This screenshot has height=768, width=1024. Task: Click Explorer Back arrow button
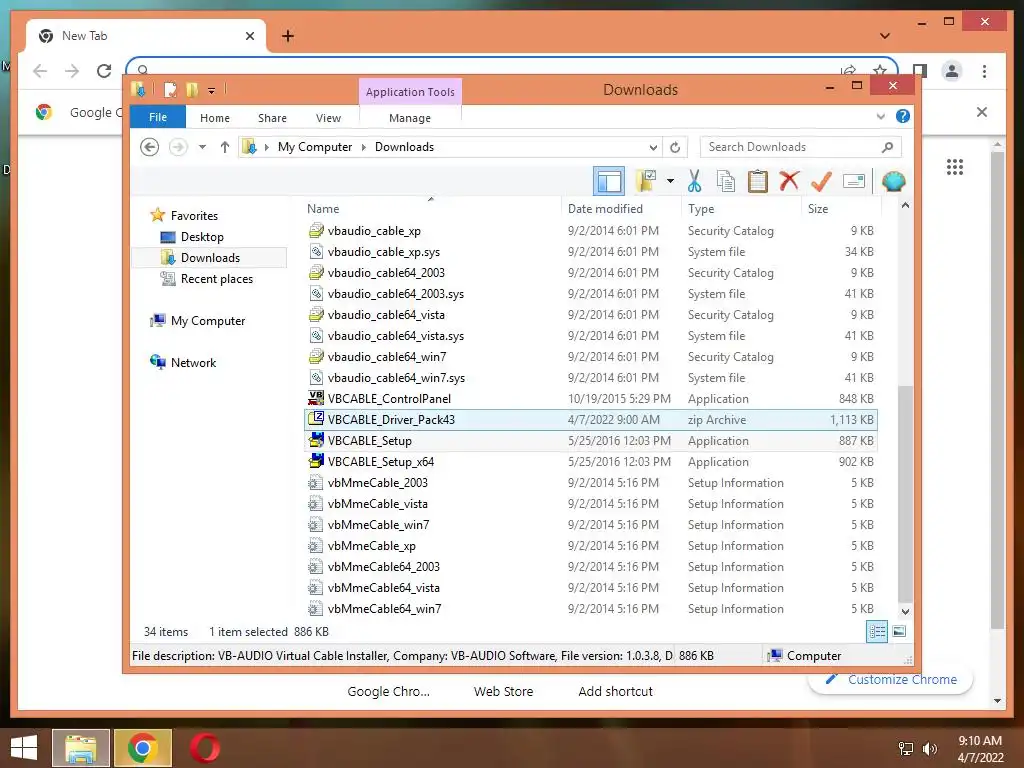click(x=150, y=147)
